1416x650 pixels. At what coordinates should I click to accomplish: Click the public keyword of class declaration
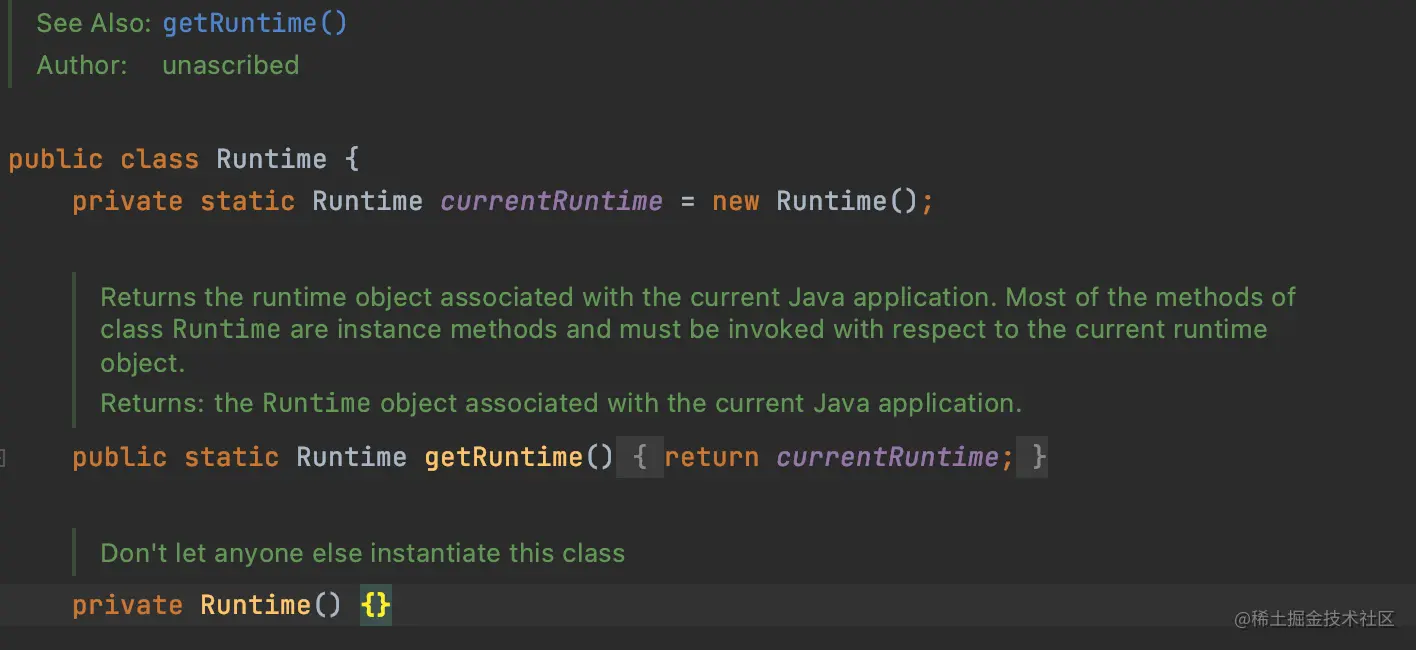55,159
